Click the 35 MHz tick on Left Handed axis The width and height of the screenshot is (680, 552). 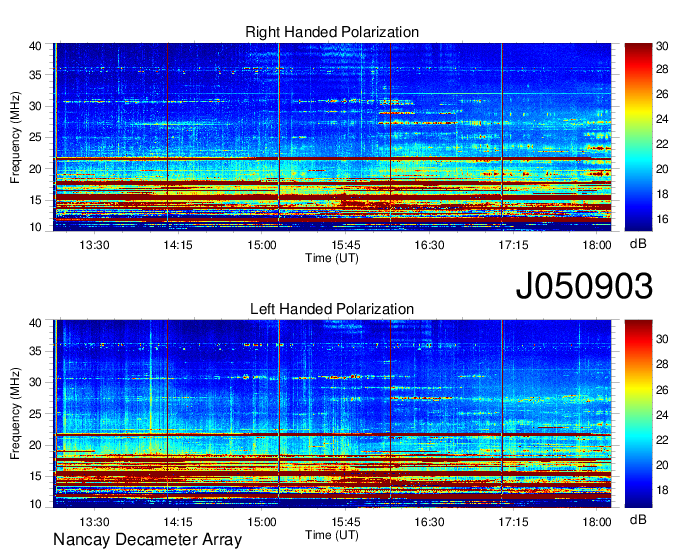click(35, 351)
